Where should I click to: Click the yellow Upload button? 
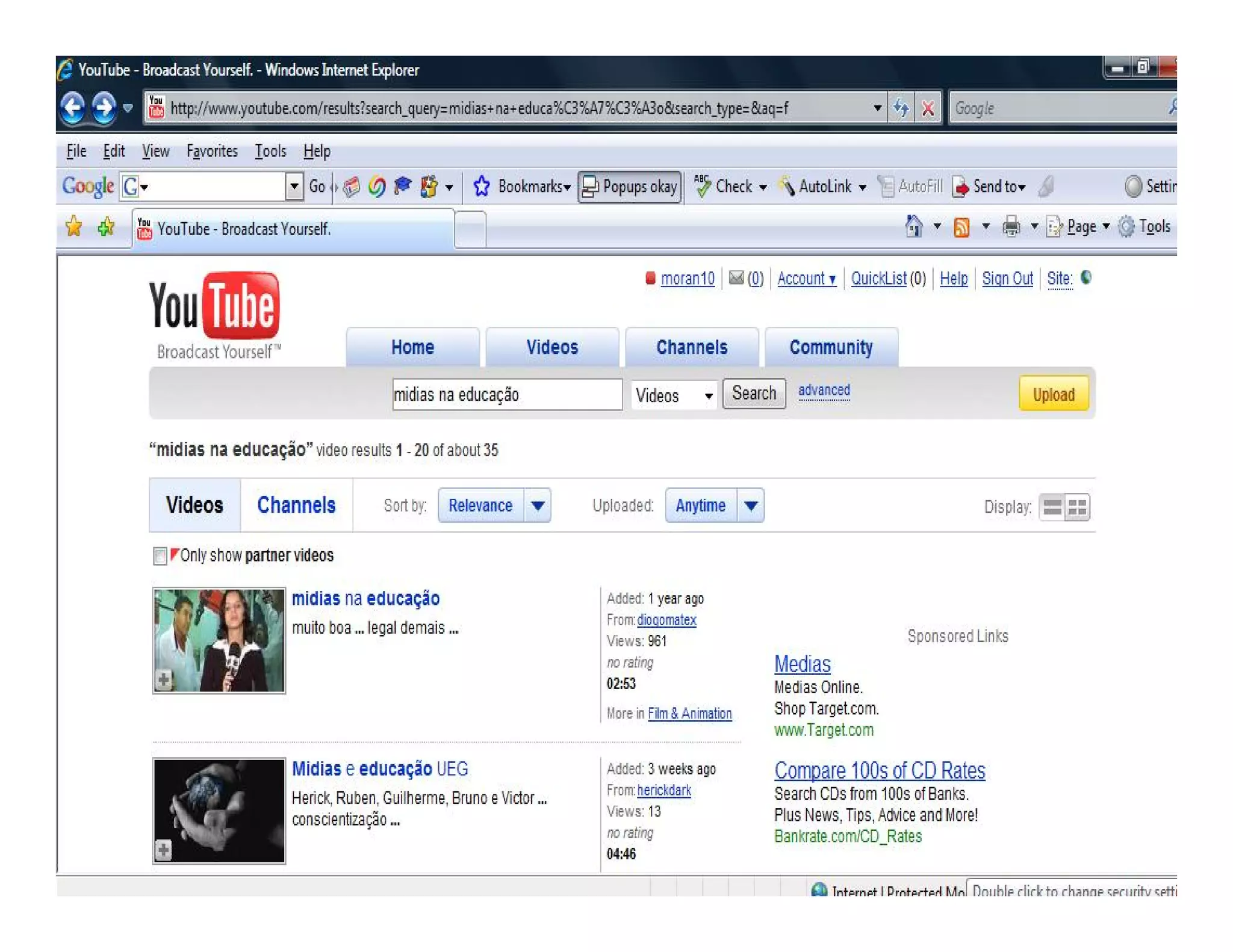click(x=1053, y=395)
